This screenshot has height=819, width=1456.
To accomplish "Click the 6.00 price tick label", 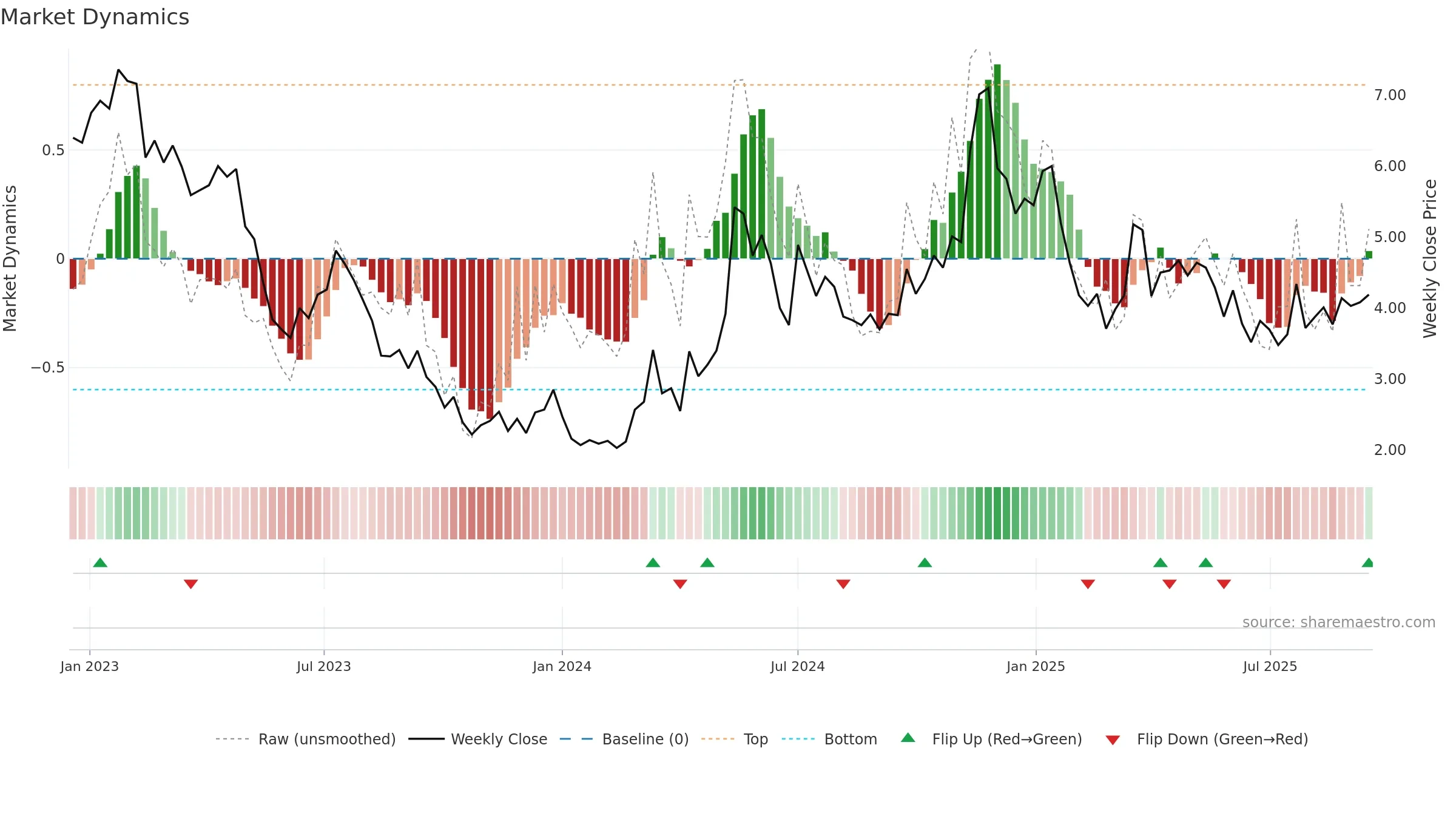I will [x=1390, y=166].
